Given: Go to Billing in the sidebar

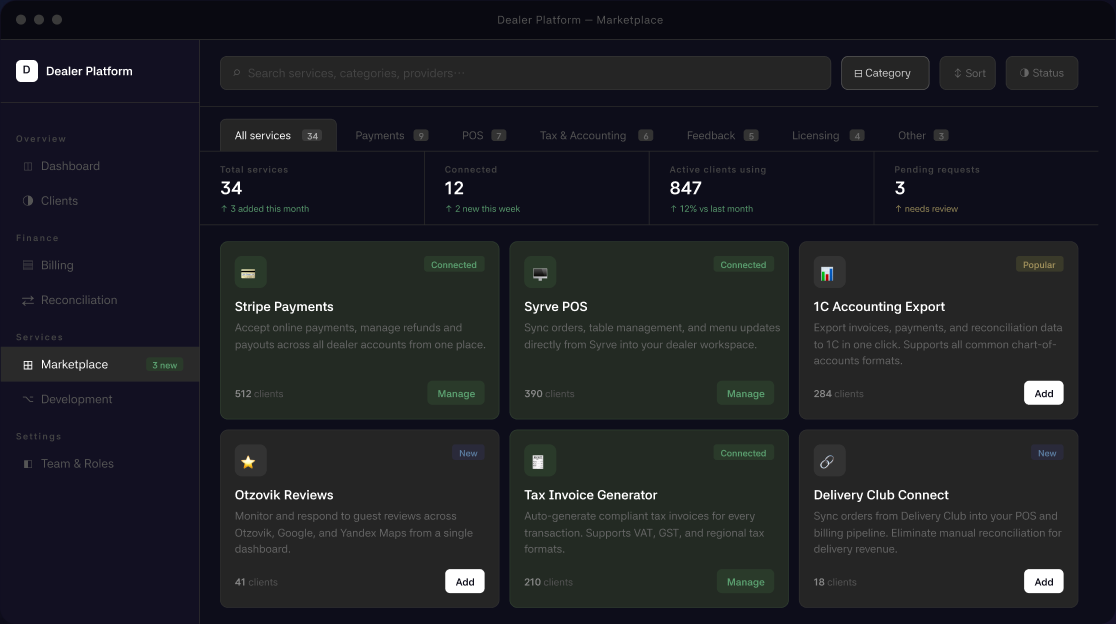Looking at the screenshot, I should point(100,265).
